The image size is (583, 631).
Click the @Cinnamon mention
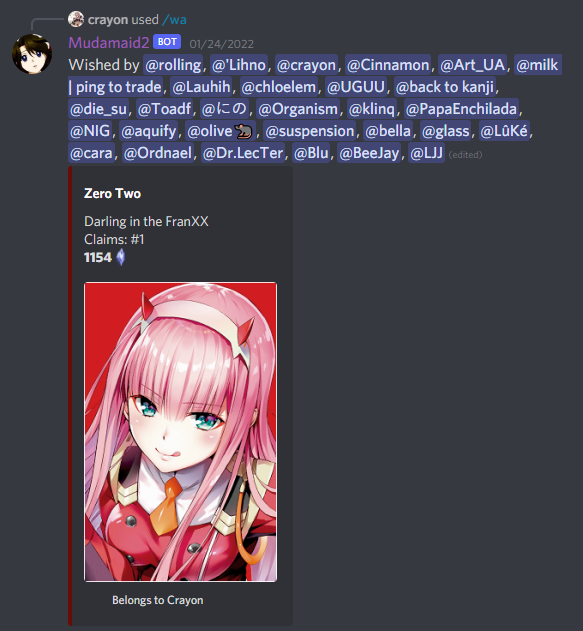(388, 65)
